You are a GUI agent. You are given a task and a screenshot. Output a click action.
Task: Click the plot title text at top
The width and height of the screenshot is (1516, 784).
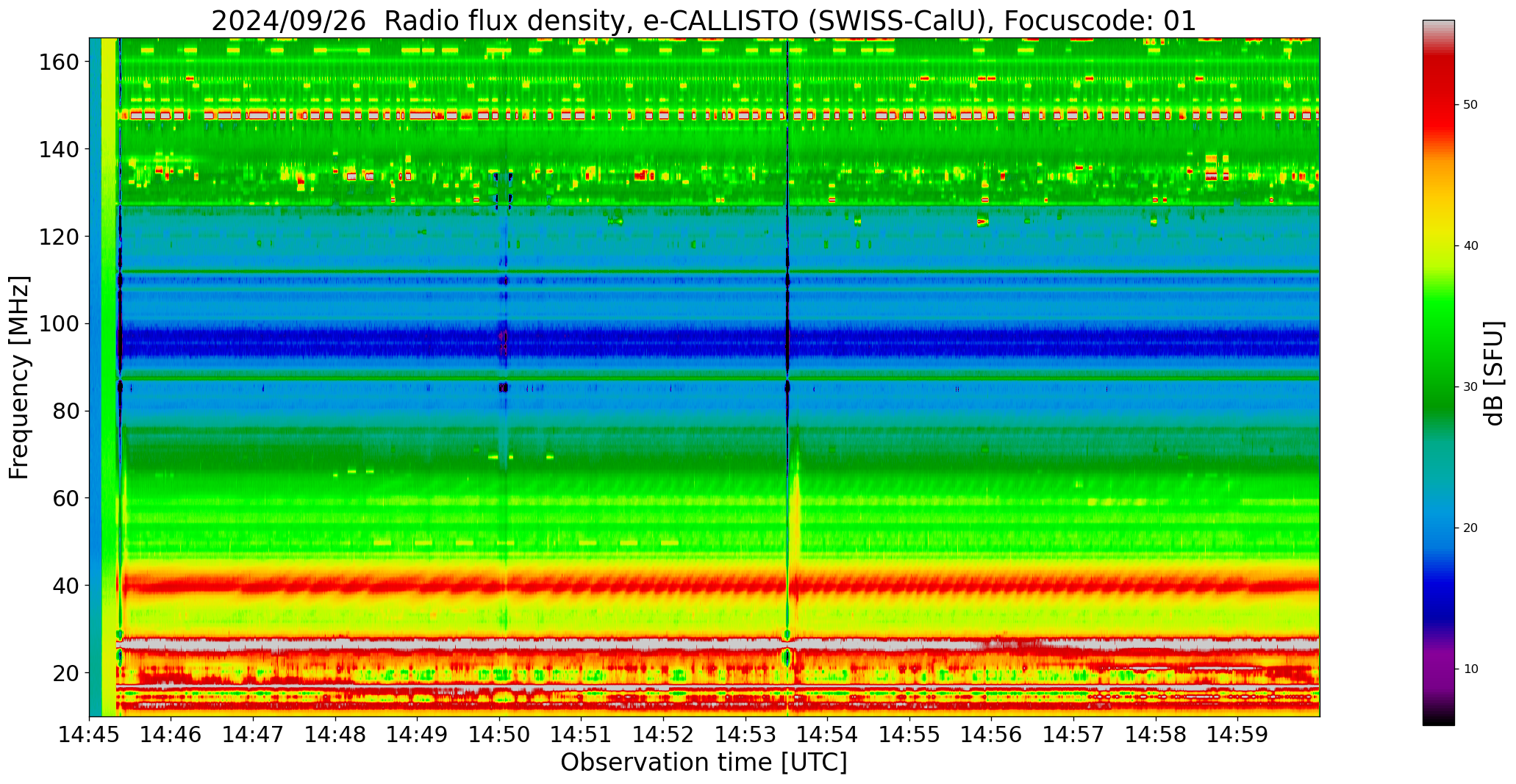point(704,21)
